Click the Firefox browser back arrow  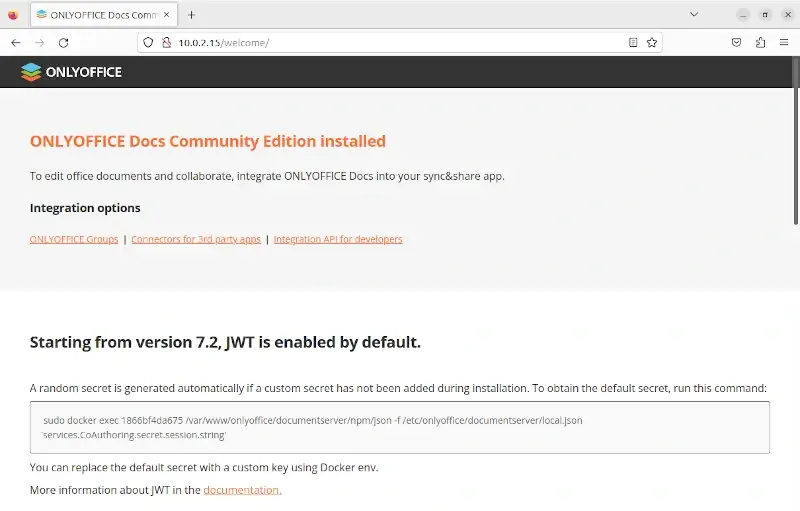(x=16, y=43)
